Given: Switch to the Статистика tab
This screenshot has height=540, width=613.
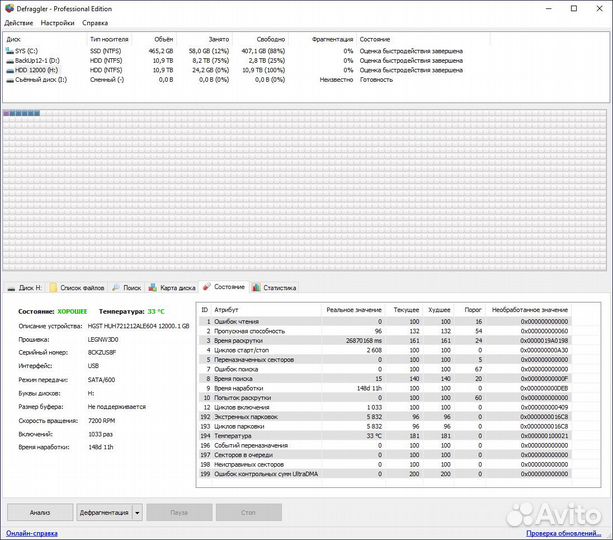Looking at the screenshot, I should point(274,288).
